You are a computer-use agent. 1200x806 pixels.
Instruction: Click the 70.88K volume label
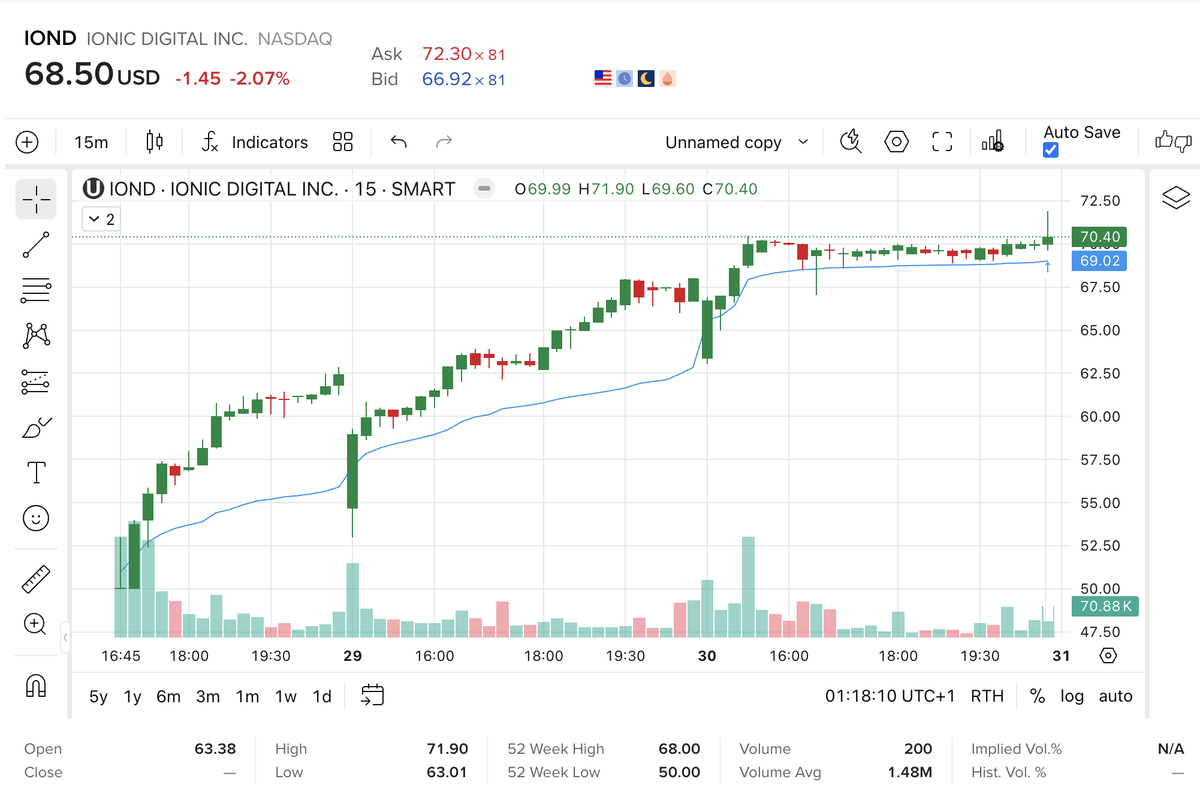1105,606
